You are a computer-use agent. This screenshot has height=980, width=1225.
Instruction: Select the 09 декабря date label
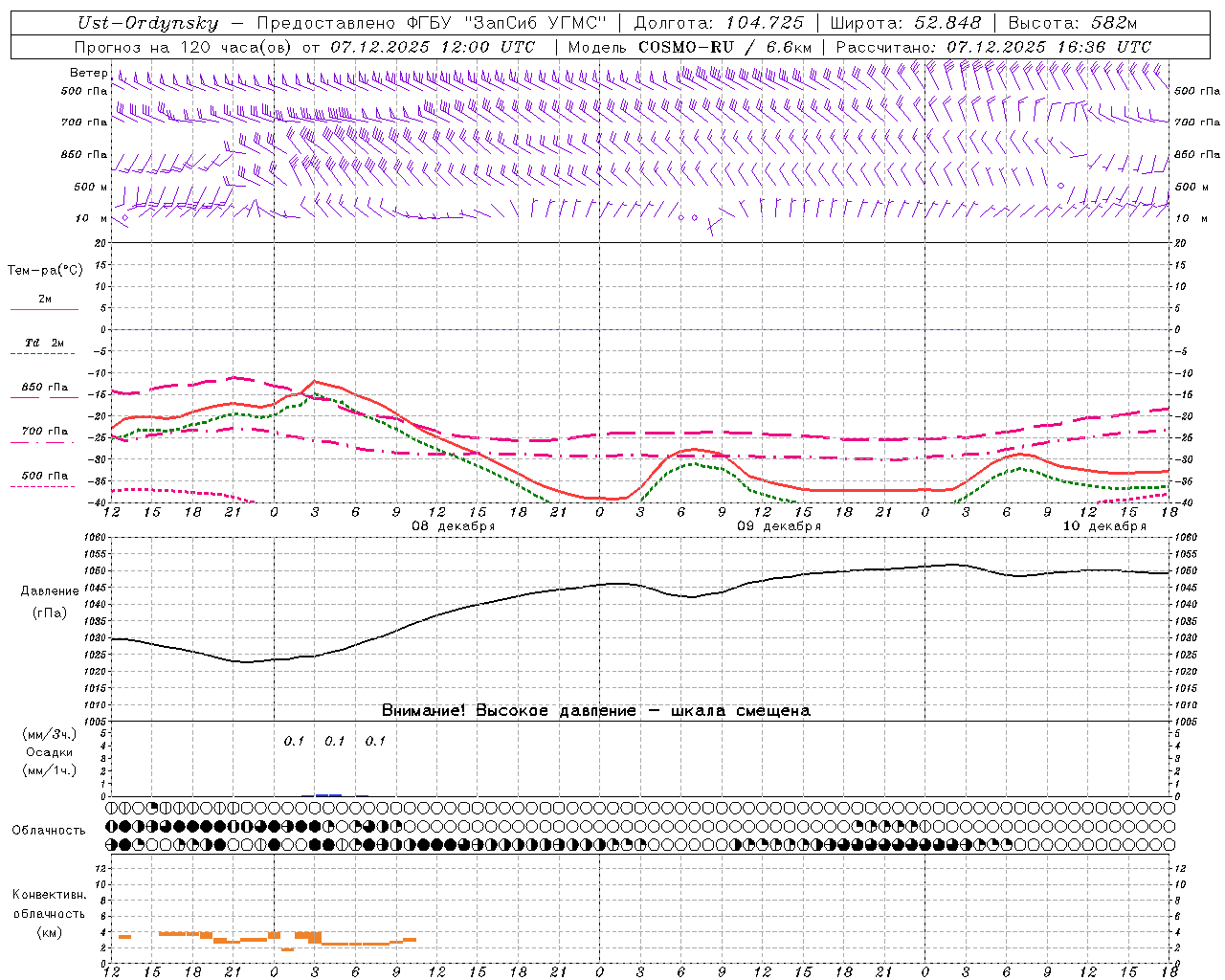point(778,526)
